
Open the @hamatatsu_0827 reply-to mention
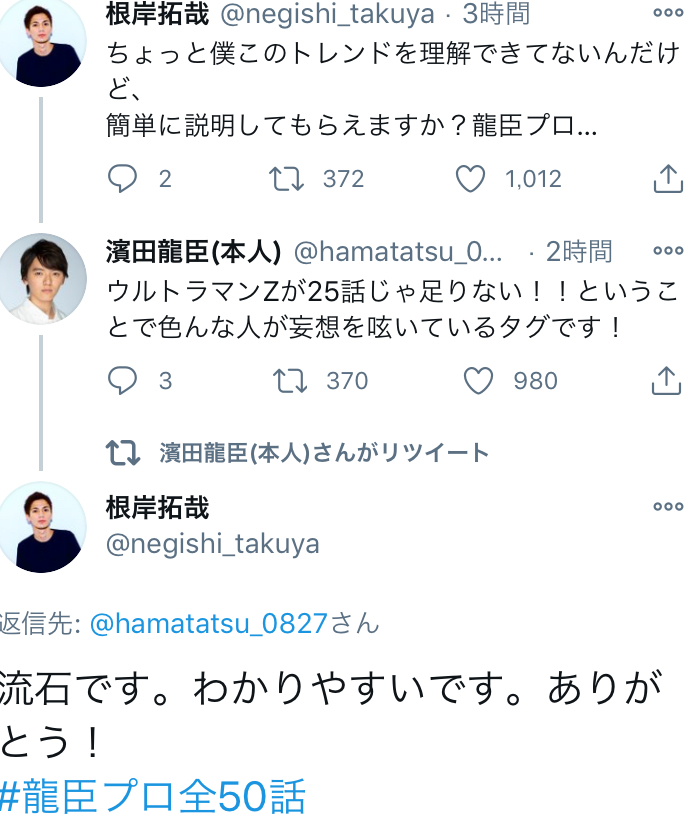point(209,624)
